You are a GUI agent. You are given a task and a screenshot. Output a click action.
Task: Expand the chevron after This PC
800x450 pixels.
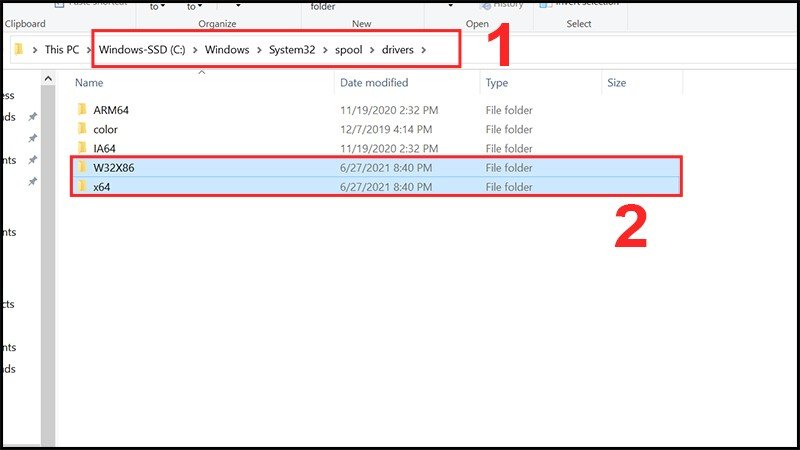tap(86, 50)
